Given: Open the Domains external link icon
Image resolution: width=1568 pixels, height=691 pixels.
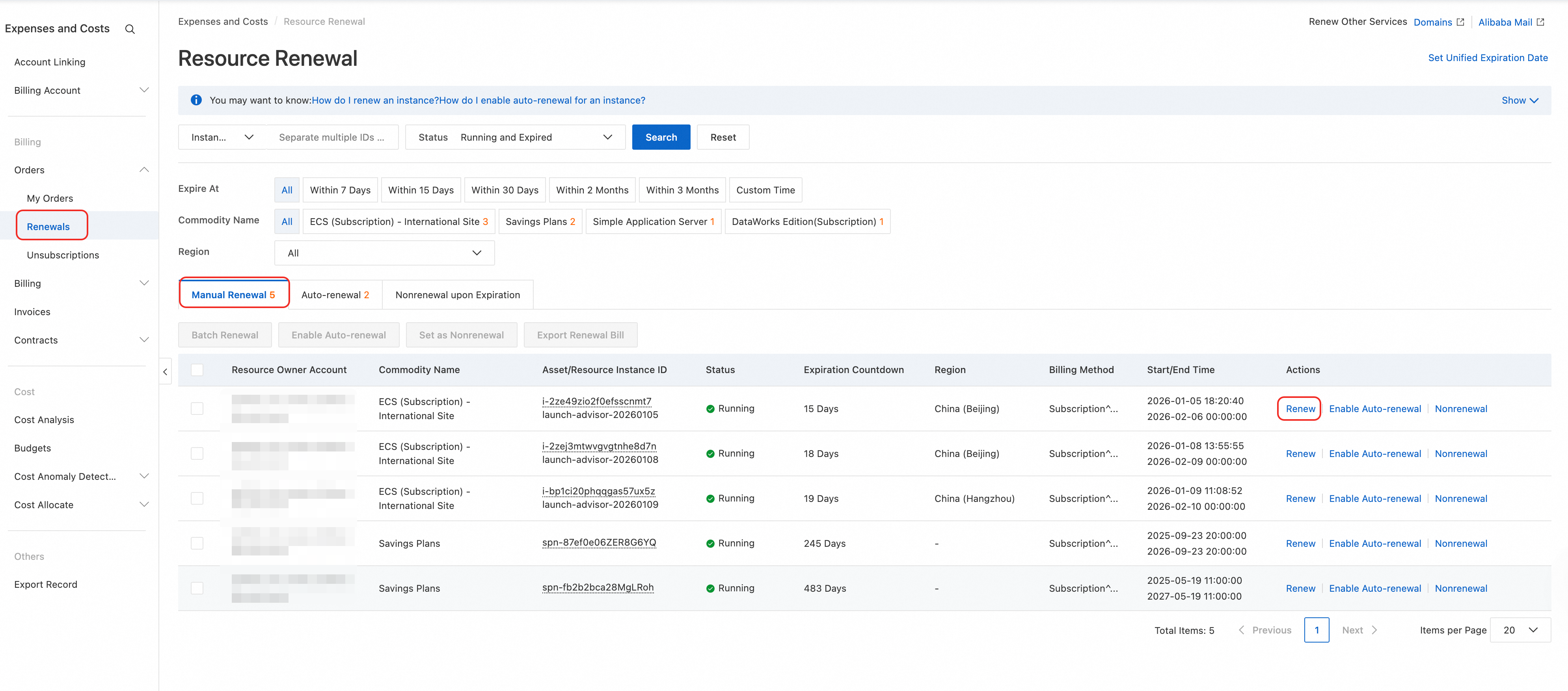Looking at the screenshot, I should coord(1460,22).
